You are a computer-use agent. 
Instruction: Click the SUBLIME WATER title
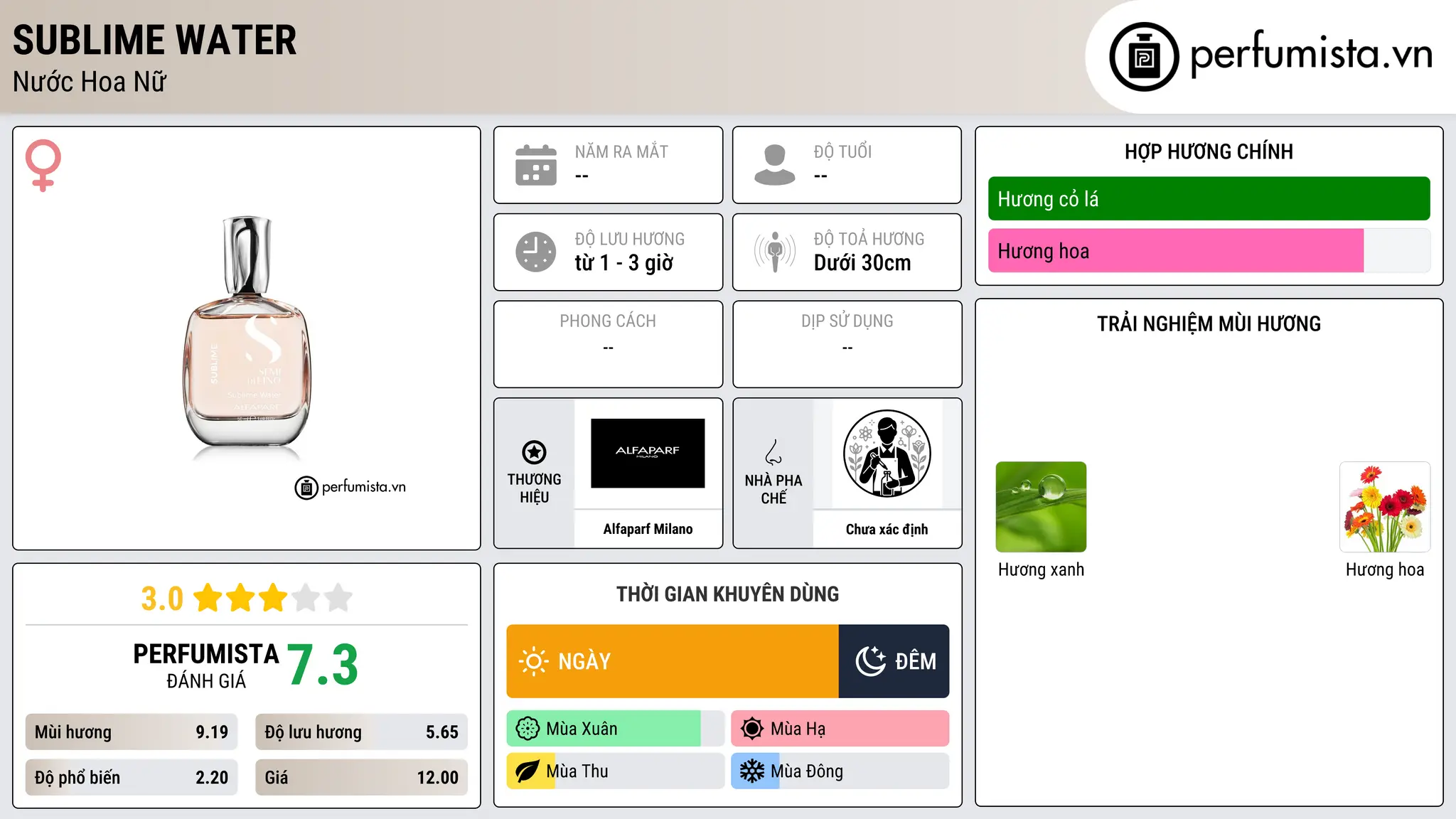155,40
